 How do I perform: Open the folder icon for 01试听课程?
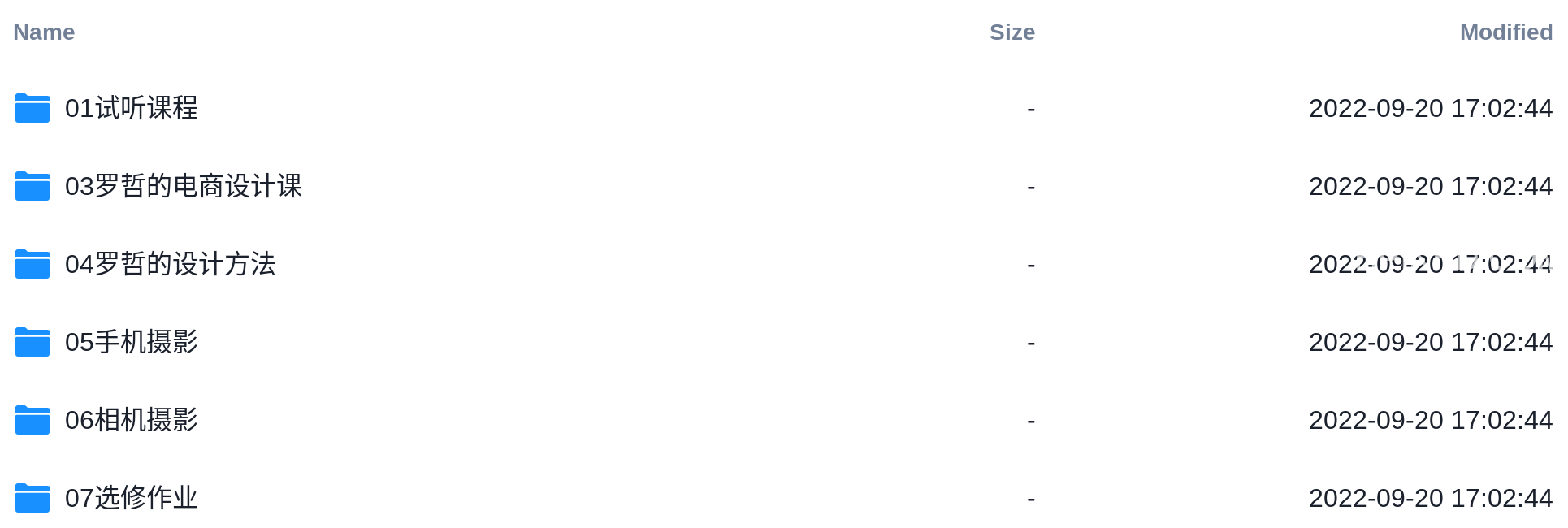(x=32, y=108)
